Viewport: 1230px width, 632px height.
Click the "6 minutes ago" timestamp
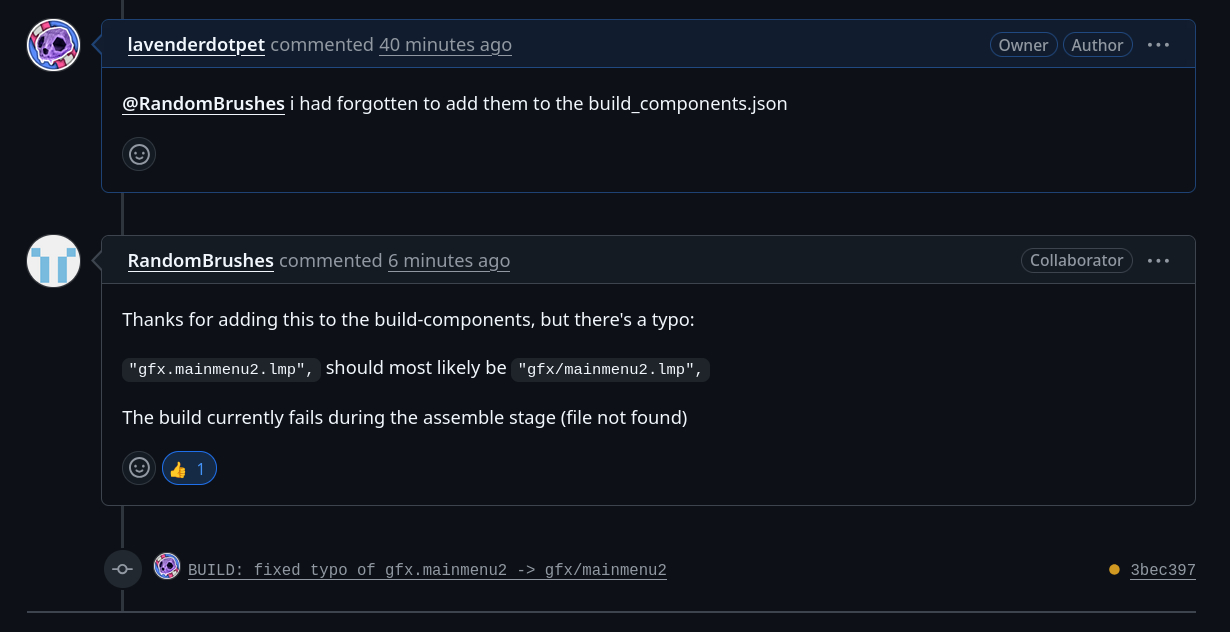click(x=449, y=261)
